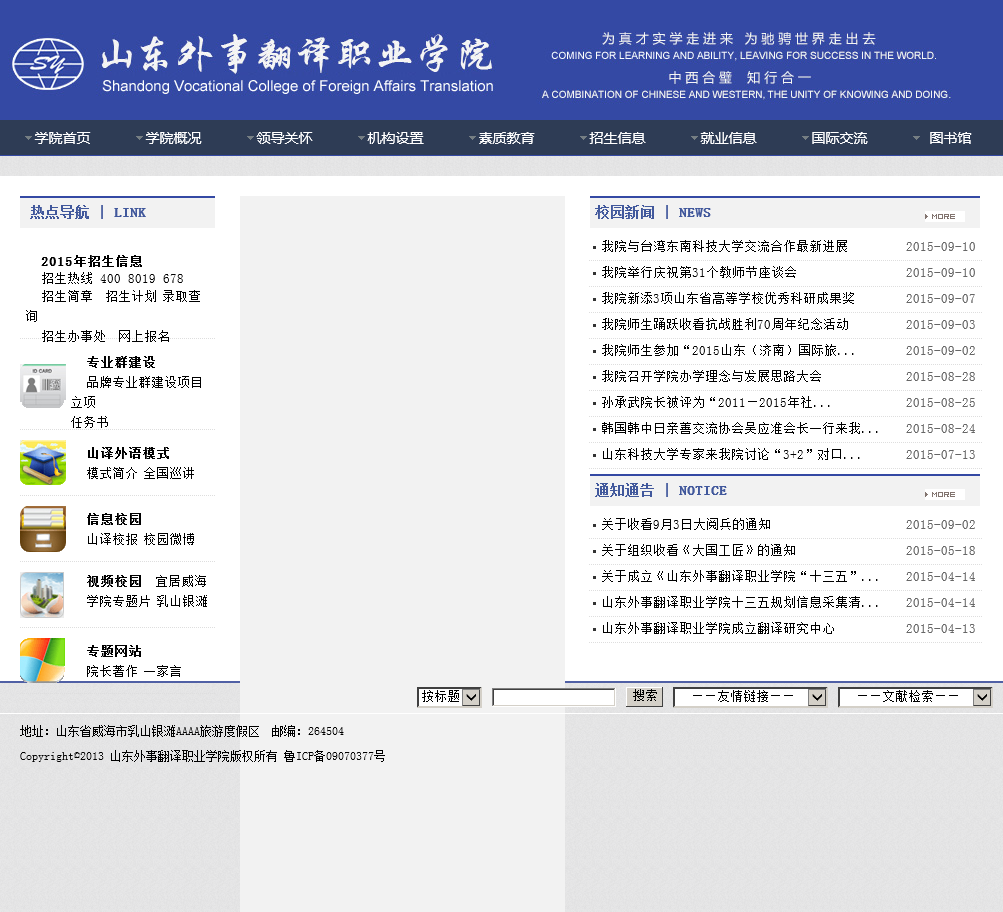
Task: Open news 山东科技大学专家来我院讨论“3+2”对口...
Action: point(731,455)
